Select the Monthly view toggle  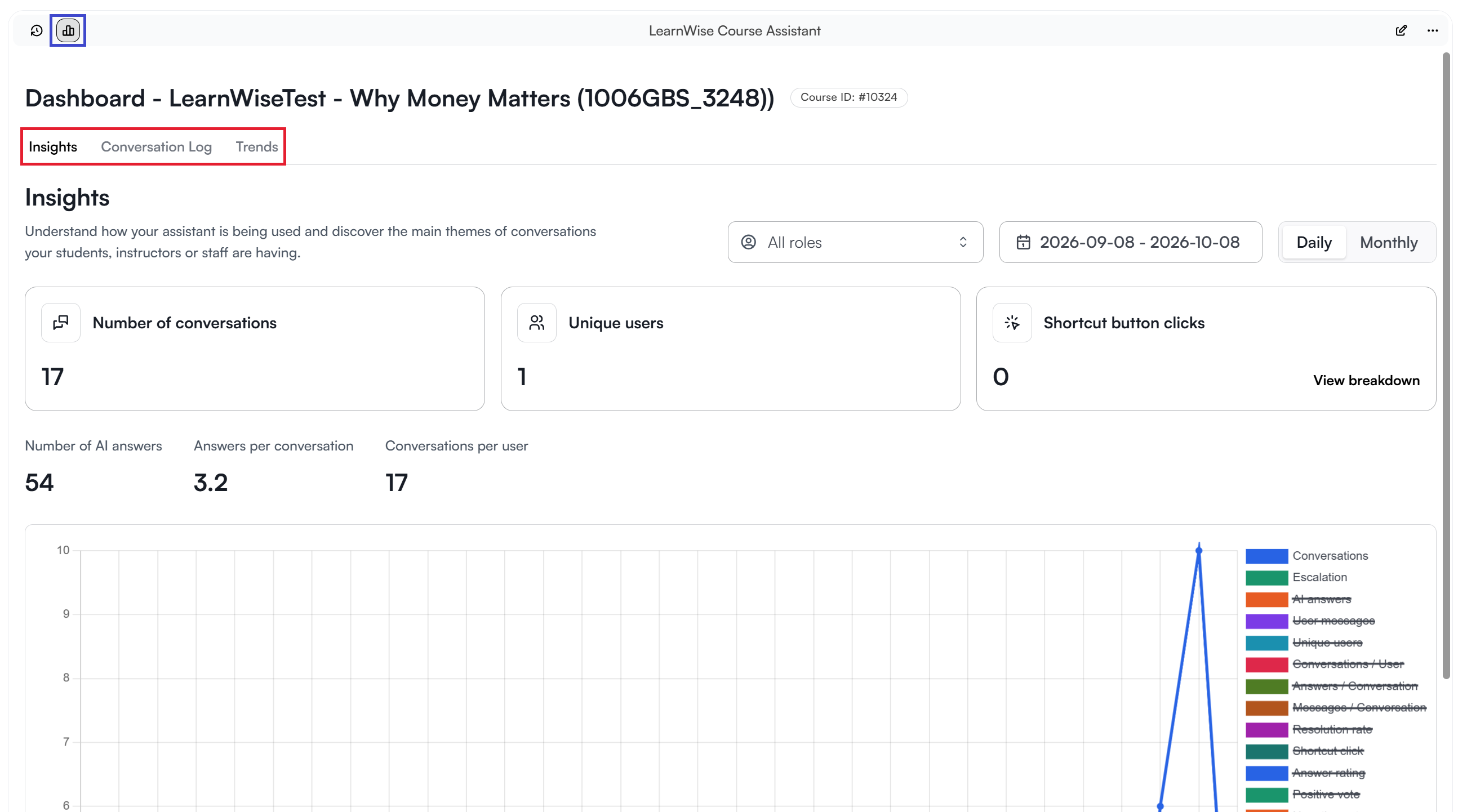coord(1388,242)
